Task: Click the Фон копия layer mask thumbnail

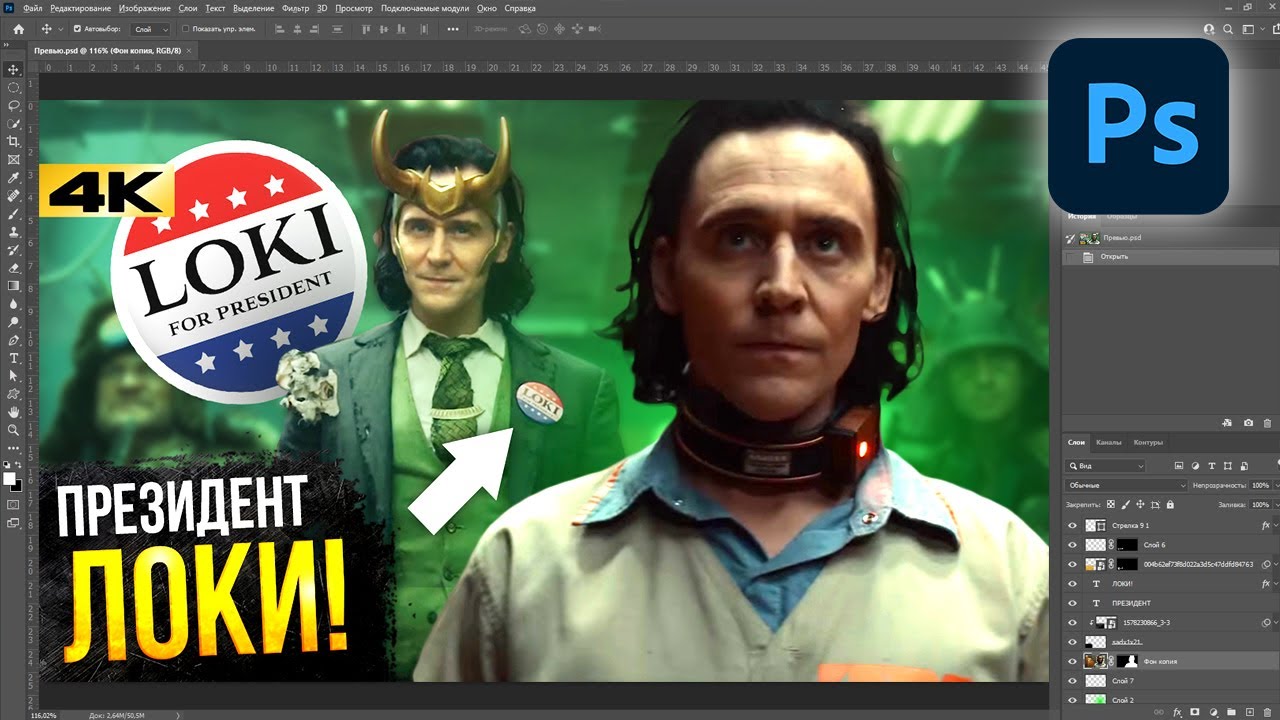Action: point(1127,661)
